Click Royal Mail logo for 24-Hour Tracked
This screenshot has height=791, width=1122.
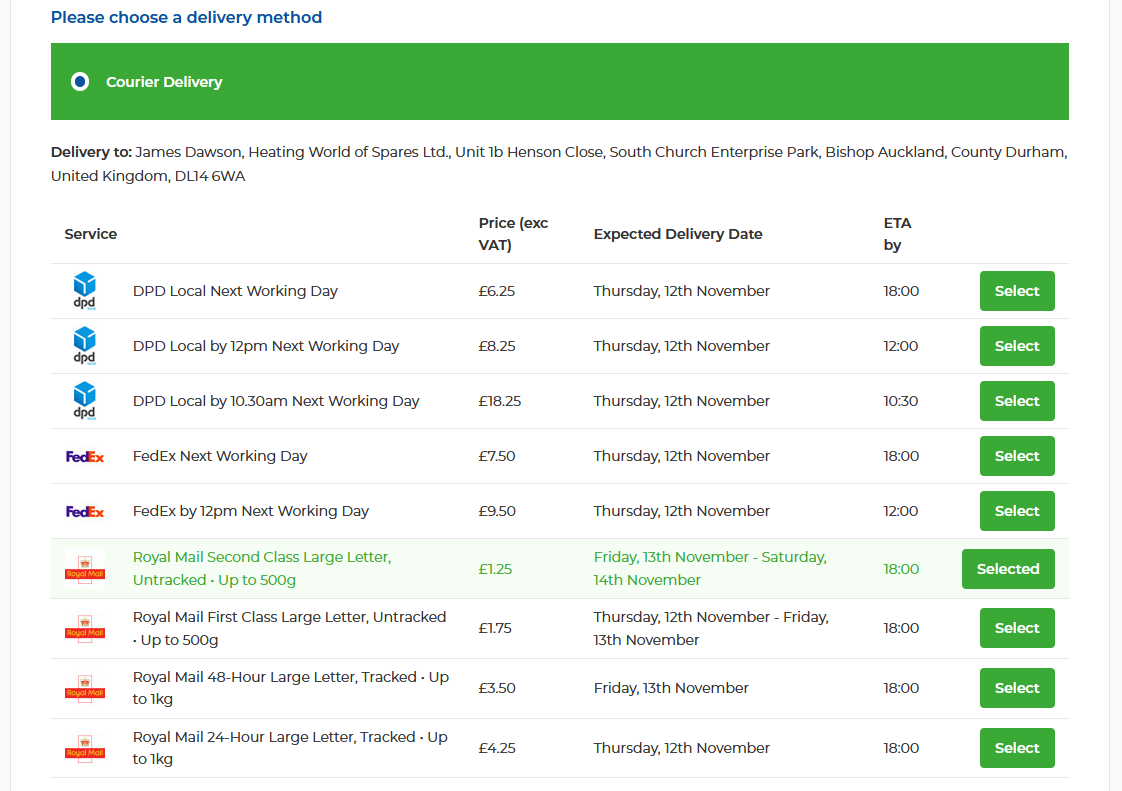click(84, 748)
